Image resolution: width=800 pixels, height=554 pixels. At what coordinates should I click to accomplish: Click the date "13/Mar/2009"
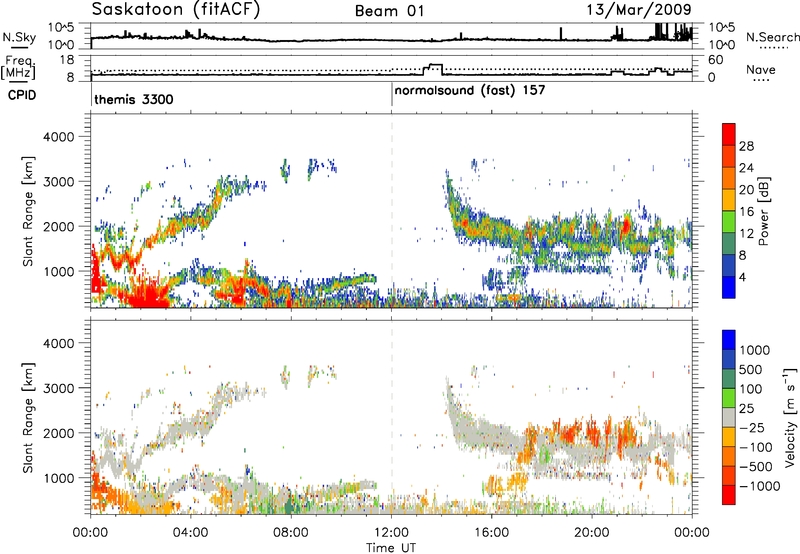coord(638,10)
